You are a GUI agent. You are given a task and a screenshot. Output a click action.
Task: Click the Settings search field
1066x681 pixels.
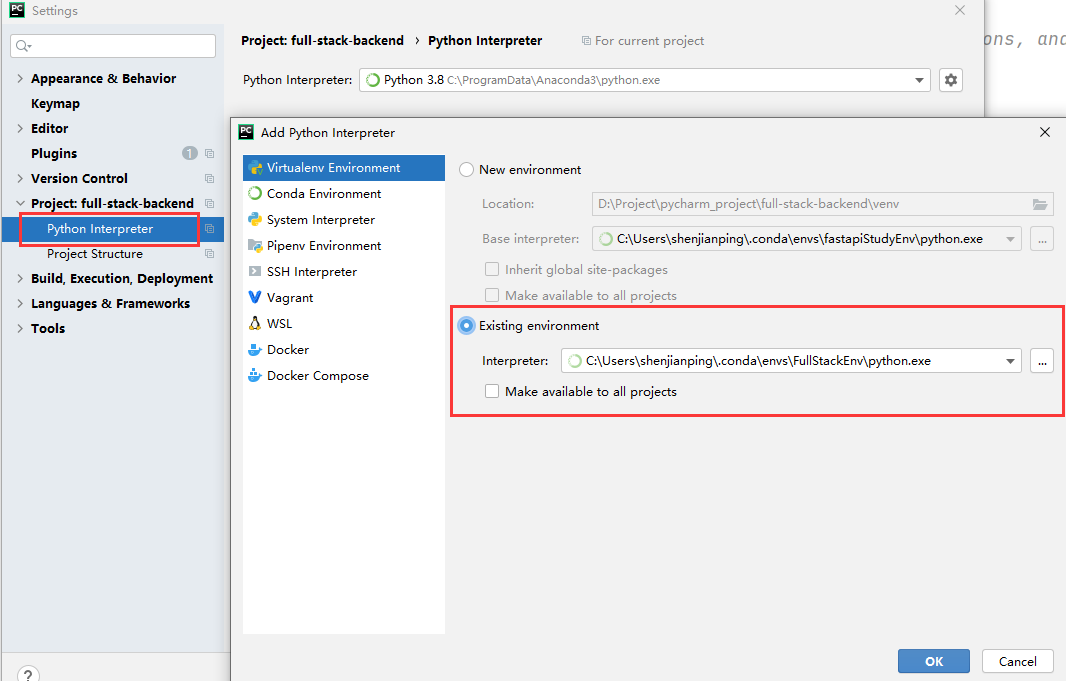[x=113, y=46]
